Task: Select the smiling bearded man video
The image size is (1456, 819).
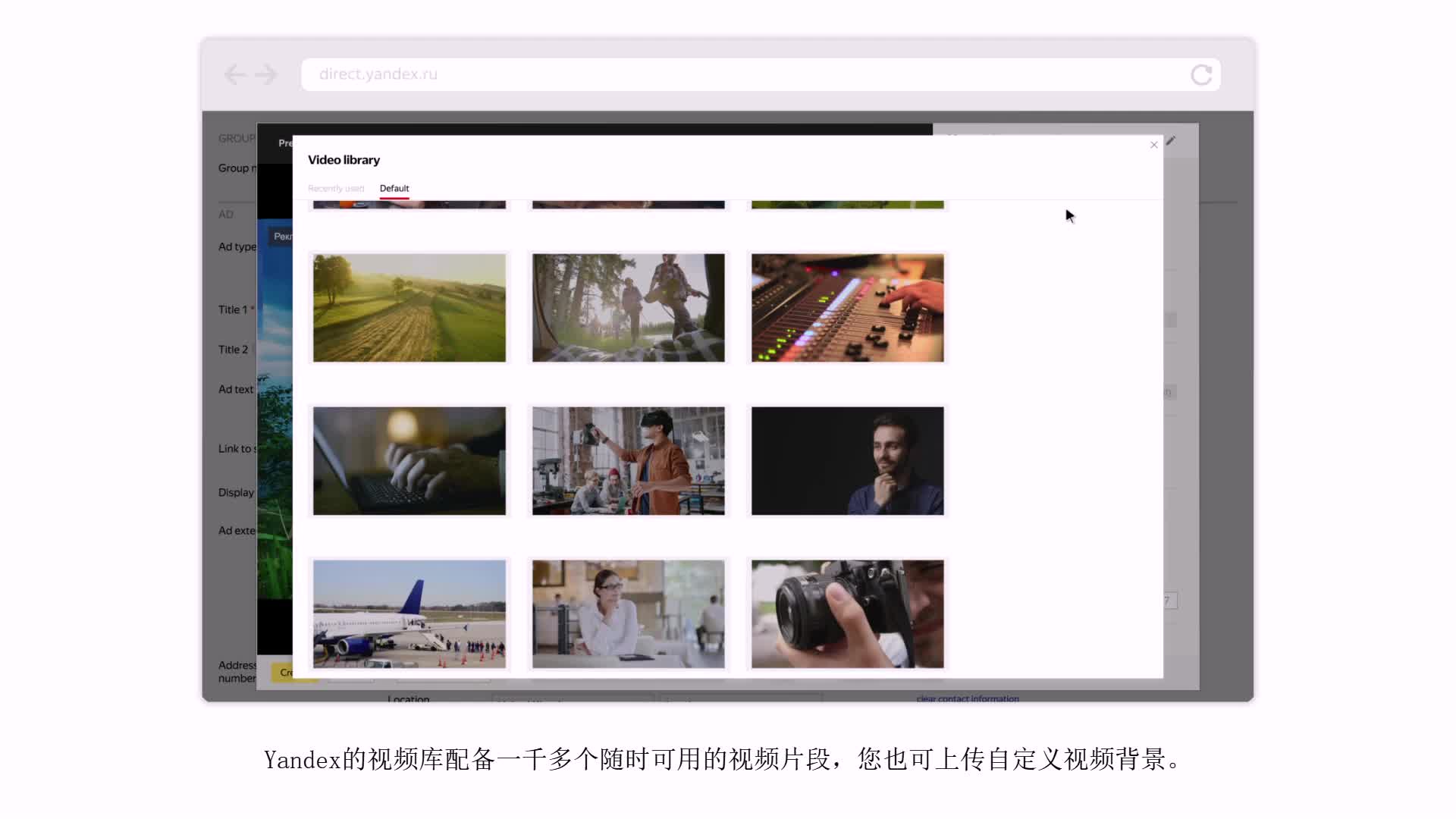Action: (x=848, y=461)
